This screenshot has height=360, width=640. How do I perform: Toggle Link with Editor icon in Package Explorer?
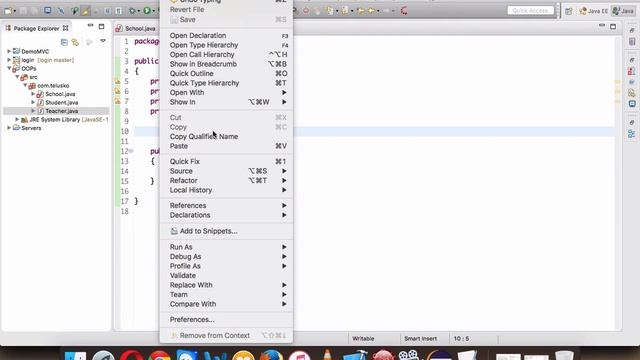click(x=75, y=42)
